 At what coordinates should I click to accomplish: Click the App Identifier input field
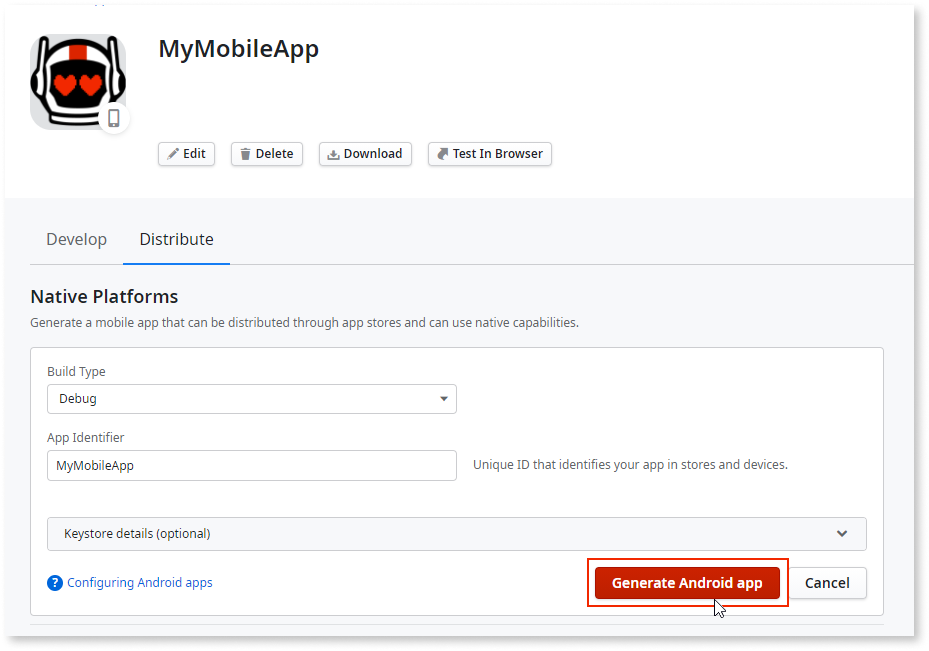click(251, 465)
